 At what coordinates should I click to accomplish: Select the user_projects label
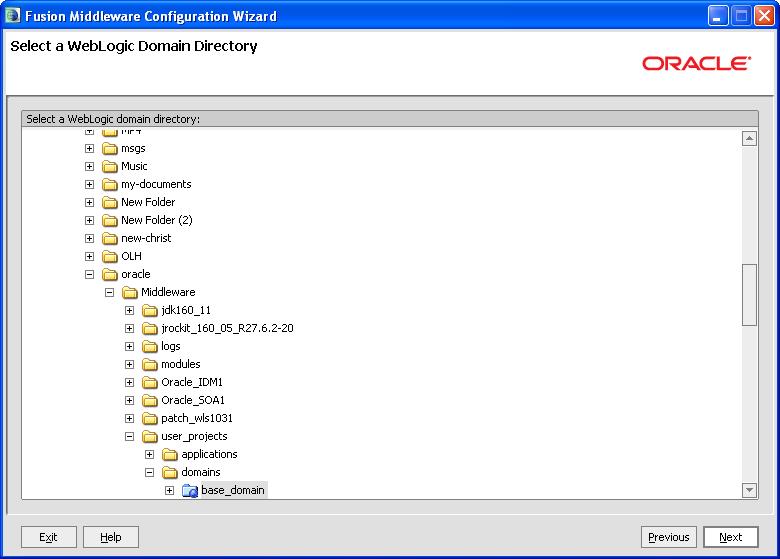coord(195,437)
